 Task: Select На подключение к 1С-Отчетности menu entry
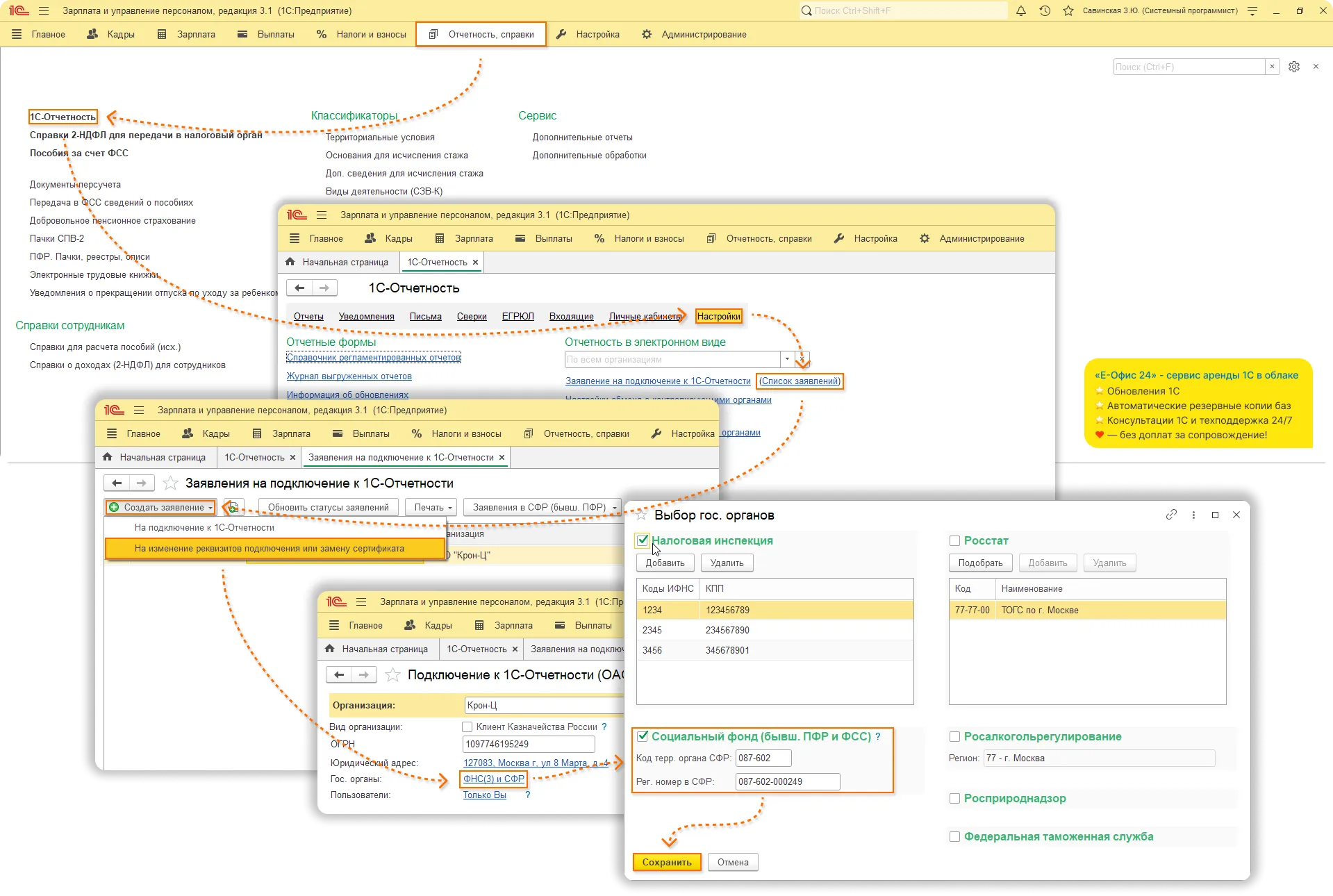coord(274,528)
